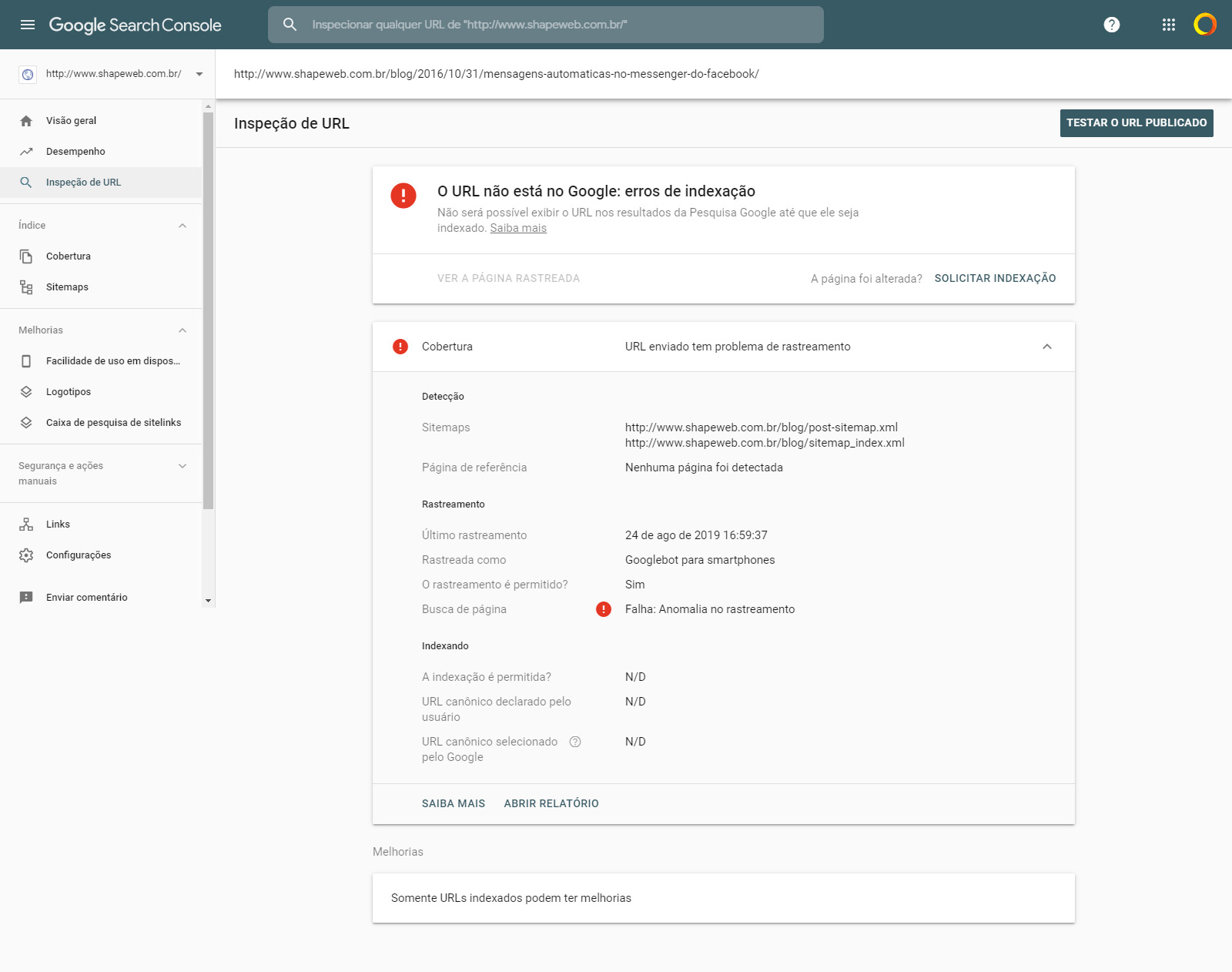Image resolution: width=1232 pixels, height=972 pixels.
Task: Click the mobile usability phone icon
Action: [x=26, y=361]
